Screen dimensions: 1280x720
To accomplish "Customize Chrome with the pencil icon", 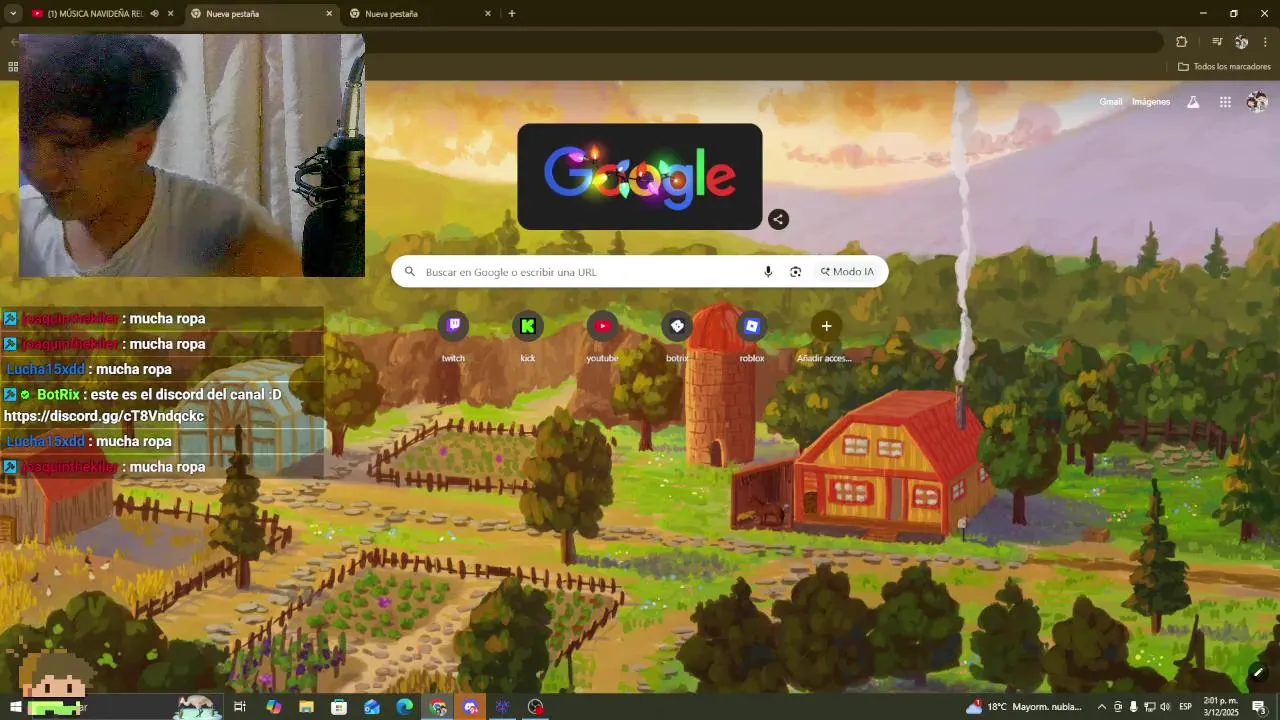I will [1258, 672].
